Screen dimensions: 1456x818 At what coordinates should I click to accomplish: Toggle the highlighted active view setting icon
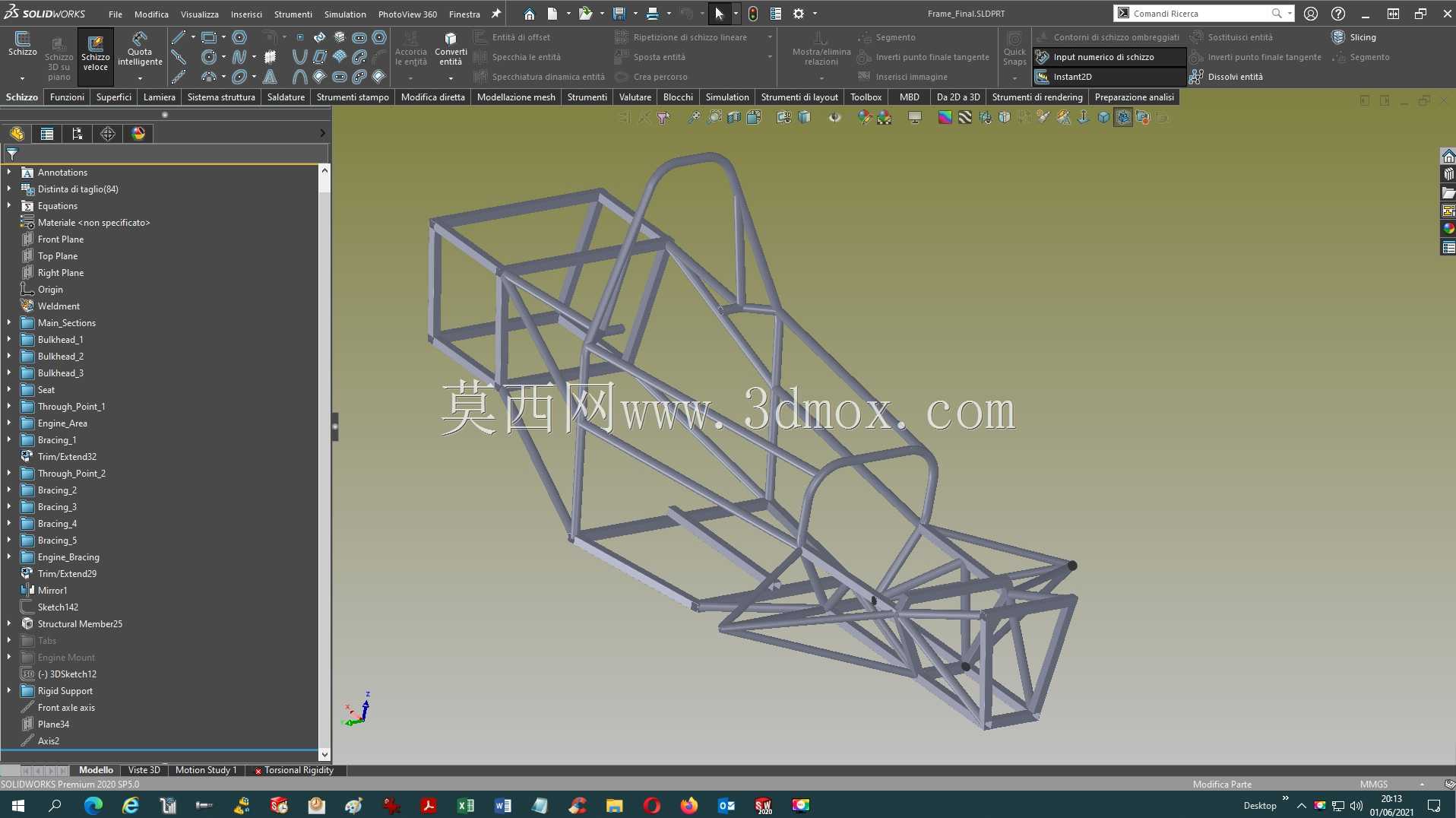click(1123, 117)
